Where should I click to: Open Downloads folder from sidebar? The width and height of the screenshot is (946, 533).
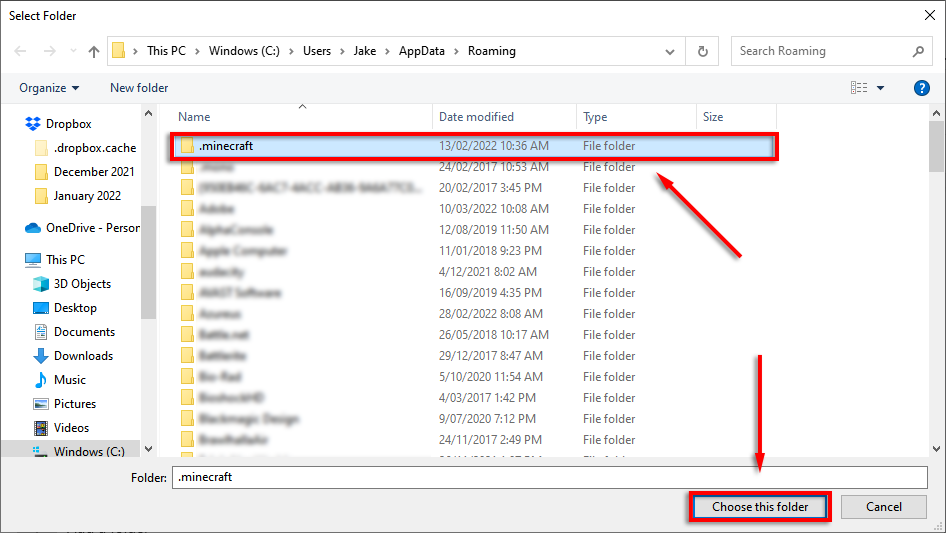83,356
